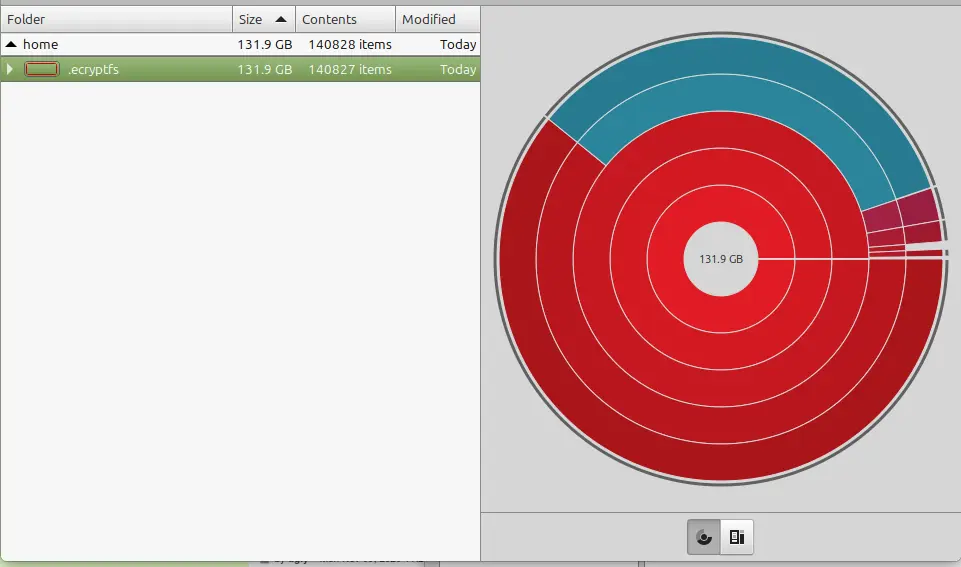Collapse the home folder tree
The image size is (961, 567).
click(x=10, y=45)
